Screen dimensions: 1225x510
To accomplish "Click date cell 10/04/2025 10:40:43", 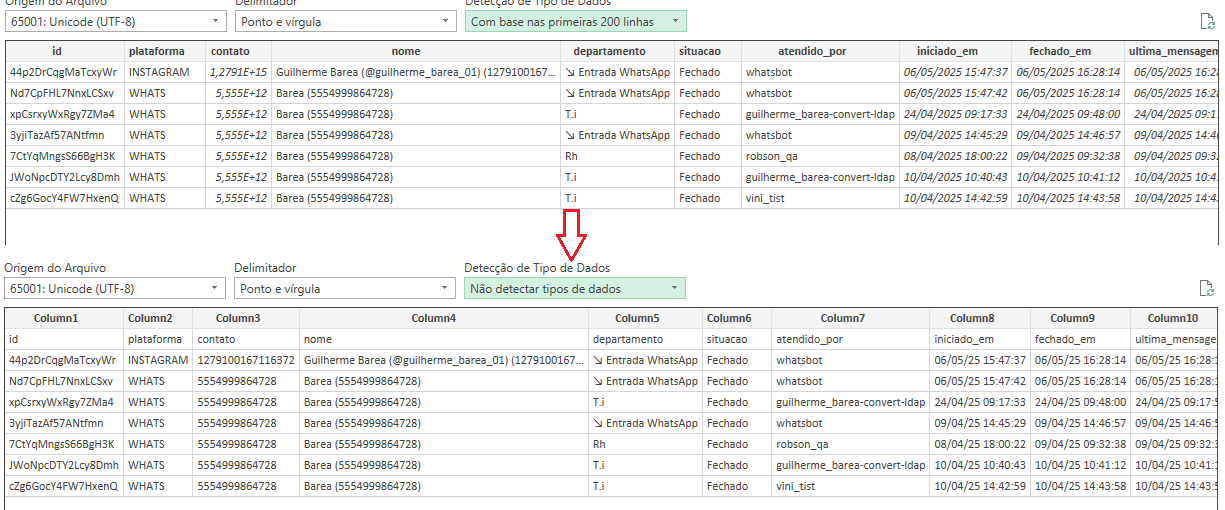I will click(x=955, y=177).
